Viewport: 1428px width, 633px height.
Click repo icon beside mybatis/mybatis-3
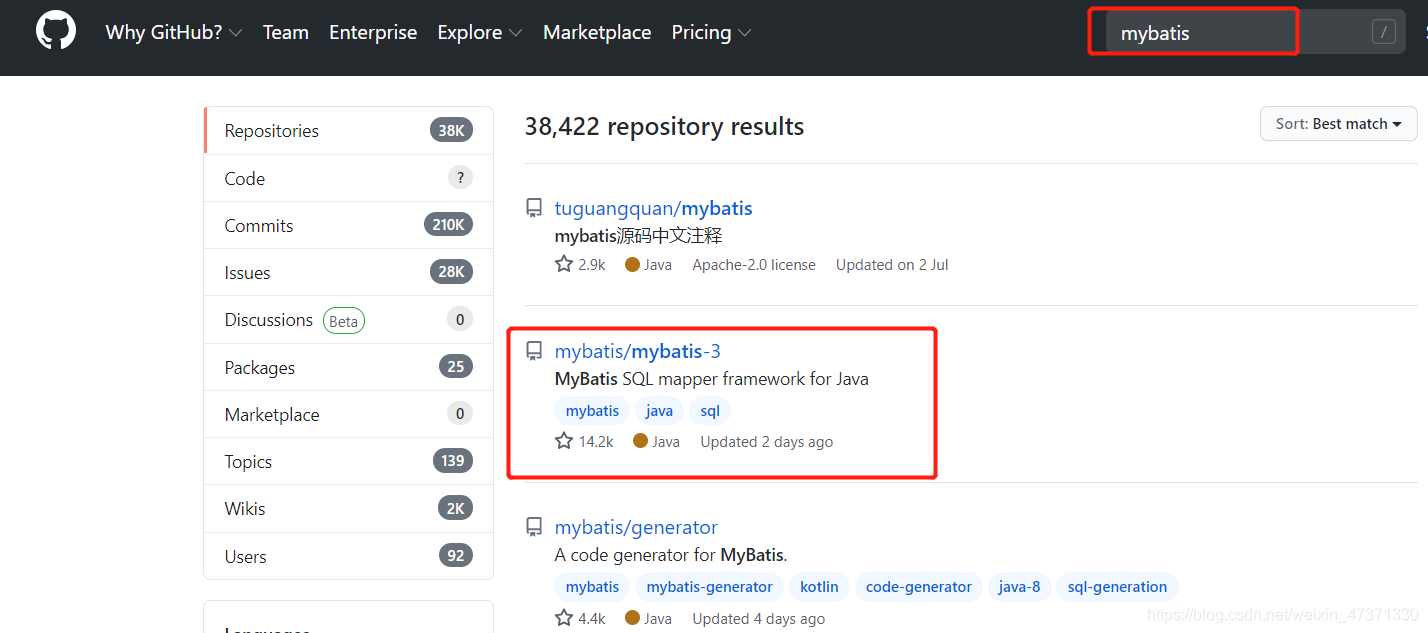tap(534, 351)
